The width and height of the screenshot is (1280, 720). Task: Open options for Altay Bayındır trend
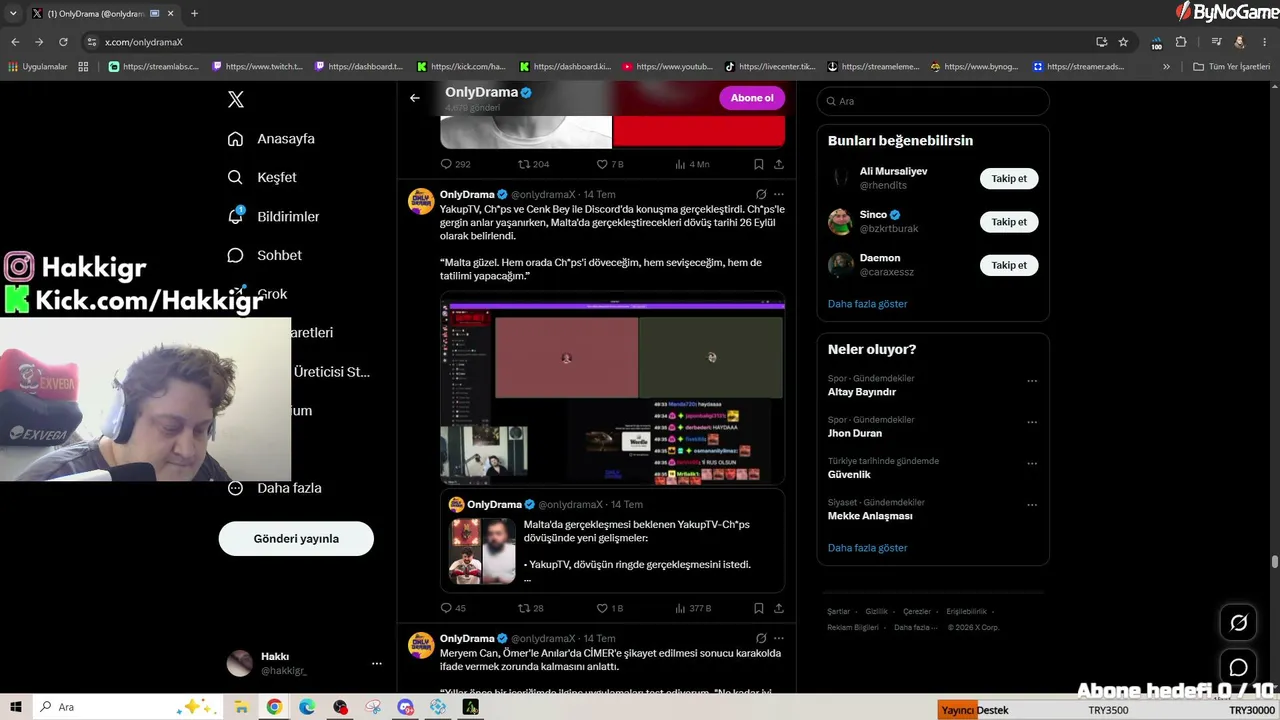pos(1032,380)
